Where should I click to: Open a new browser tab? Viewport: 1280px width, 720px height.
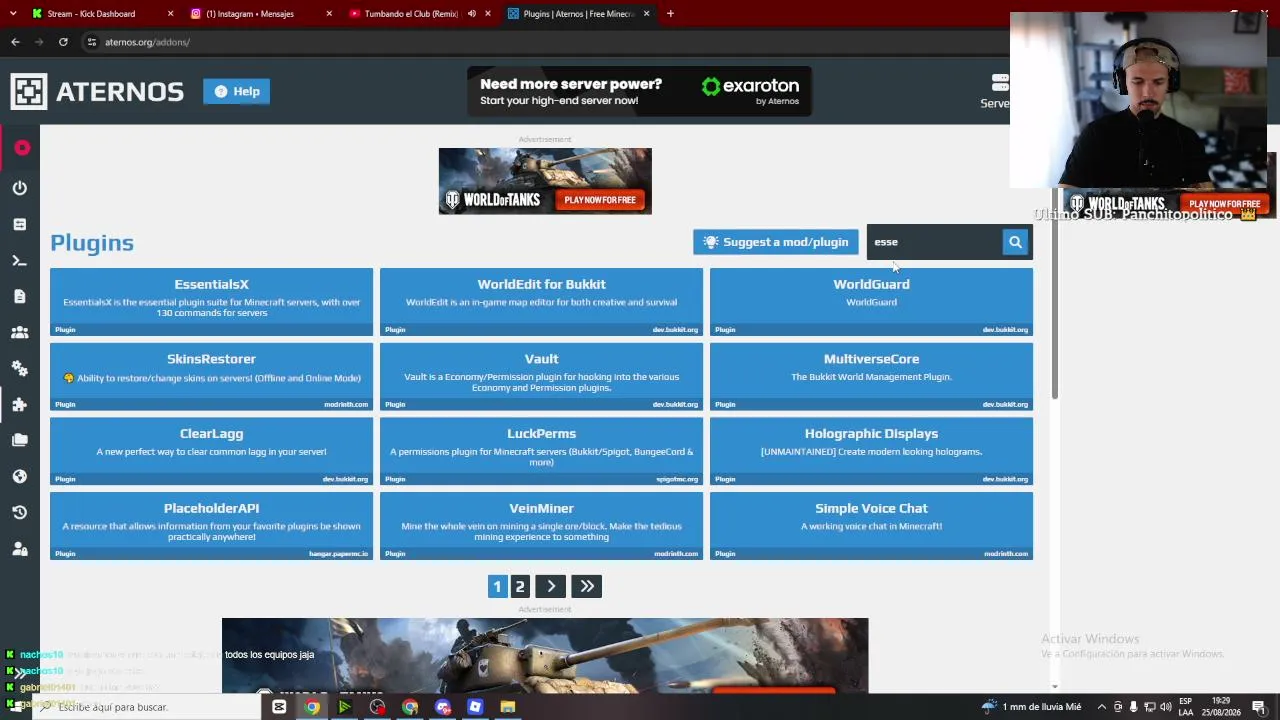(x=670, y=14)
